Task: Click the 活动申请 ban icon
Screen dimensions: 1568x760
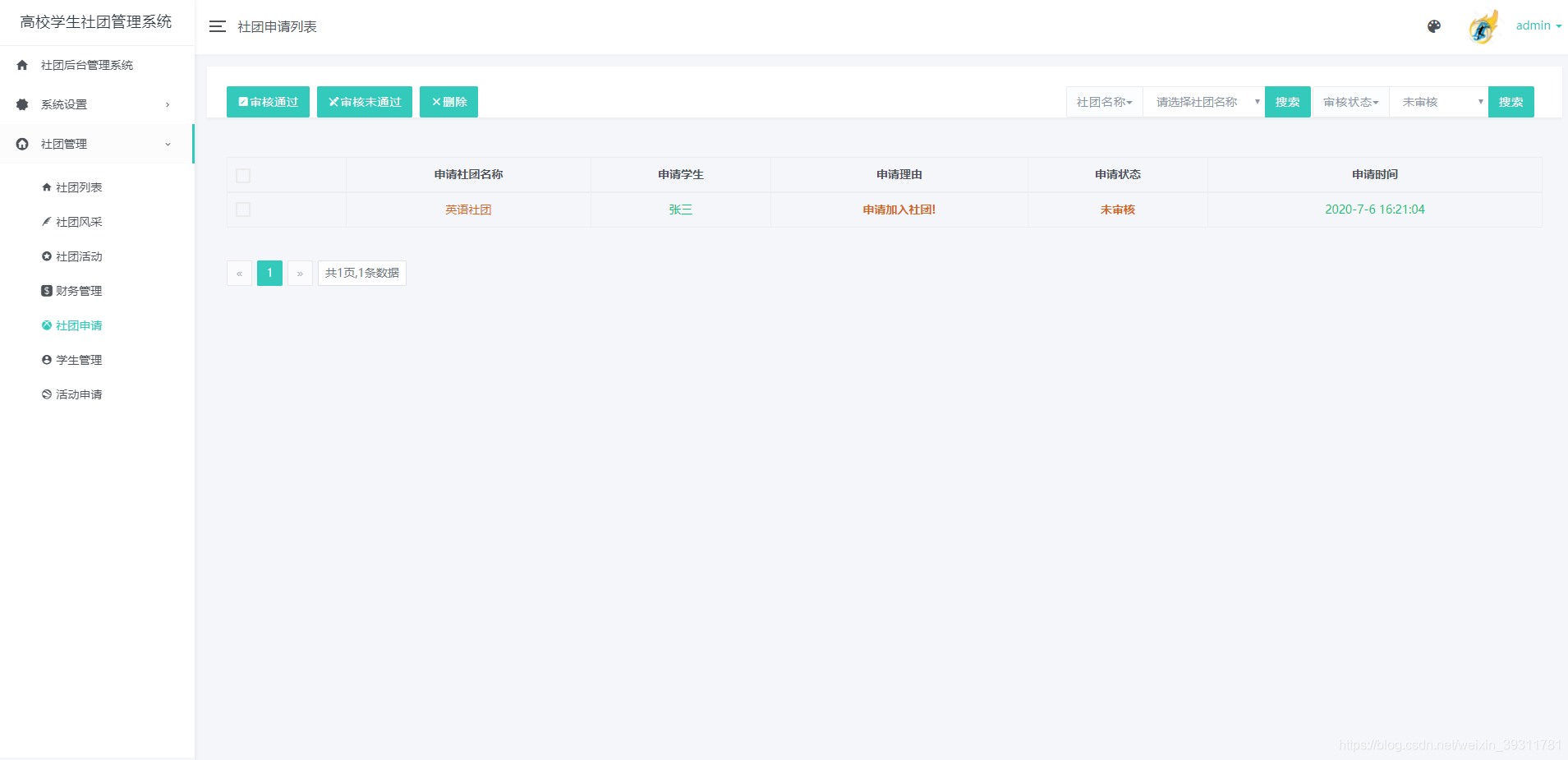Action: coord(47,394)
